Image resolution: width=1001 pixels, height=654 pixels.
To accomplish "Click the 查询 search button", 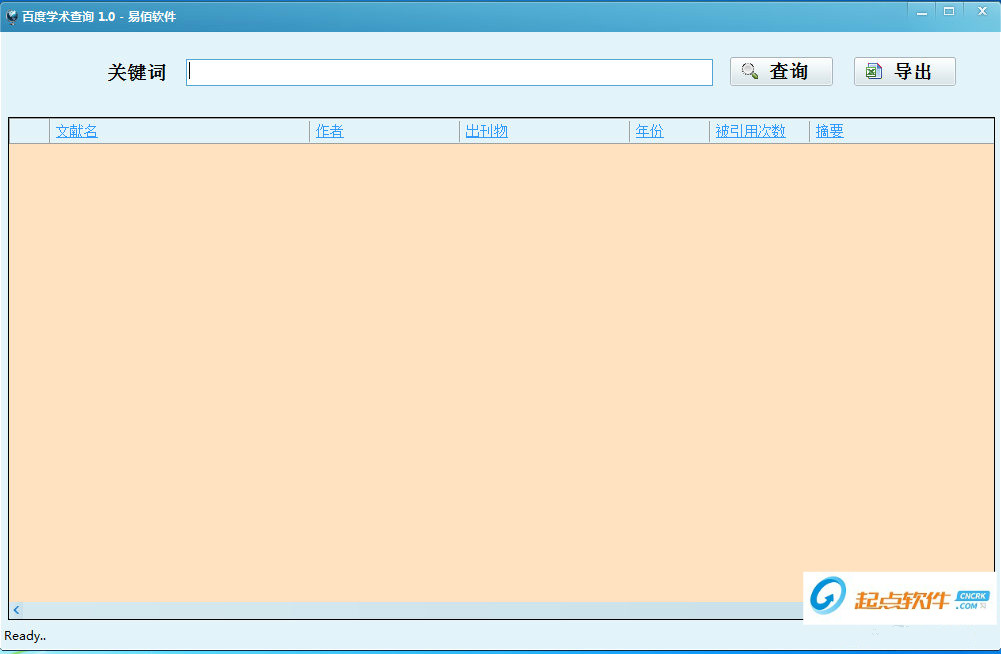I will point(781,72).
